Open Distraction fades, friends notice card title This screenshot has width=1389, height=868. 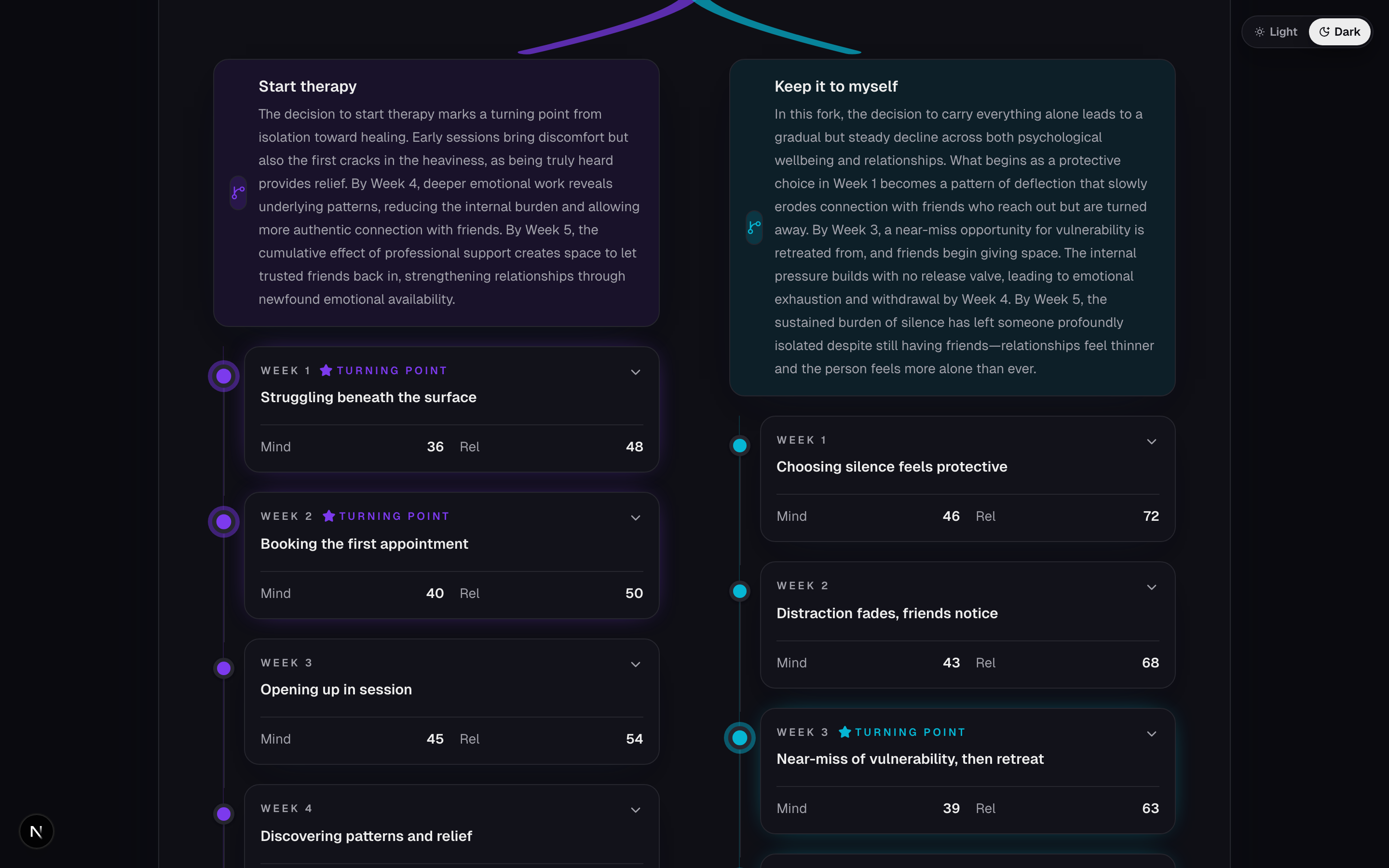pyautogui.click(x=887, y=613)
